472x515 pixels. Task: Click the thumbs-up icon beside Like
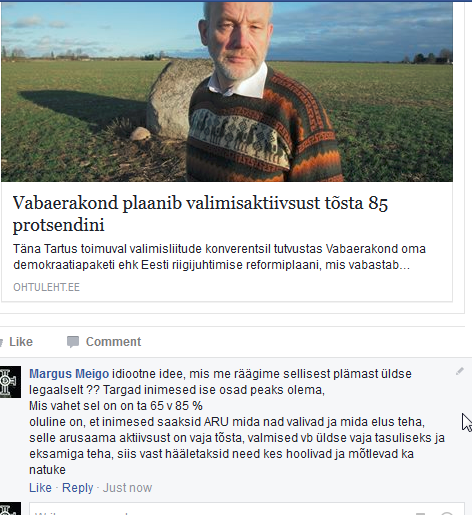tap(1, 342)
